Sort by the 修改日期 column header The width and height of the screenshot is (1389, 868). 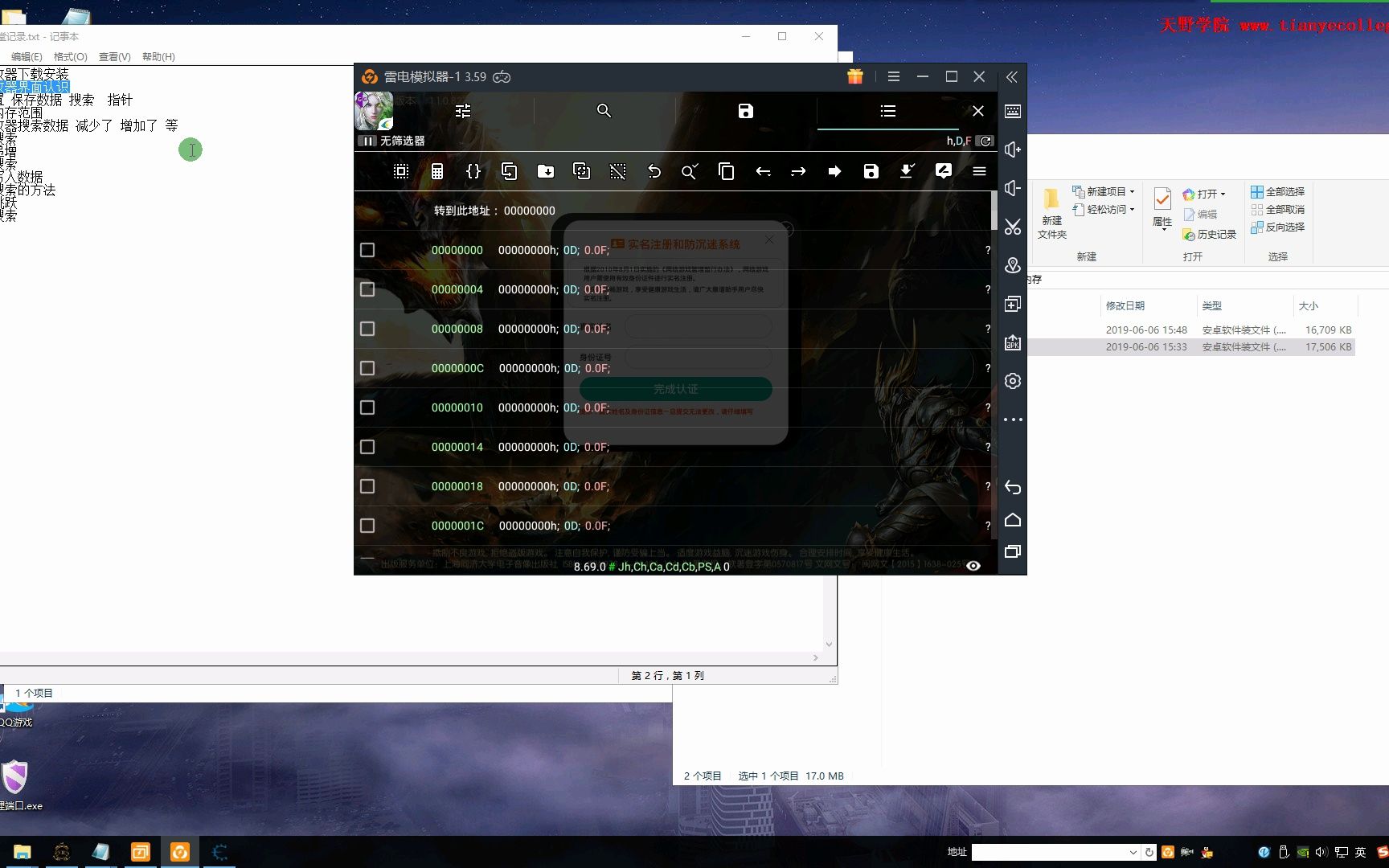point(1125,305)
